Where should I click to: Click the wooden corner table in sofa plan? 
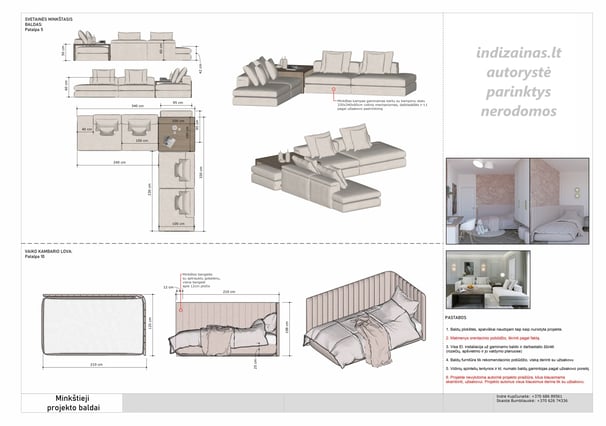[177, 134]
